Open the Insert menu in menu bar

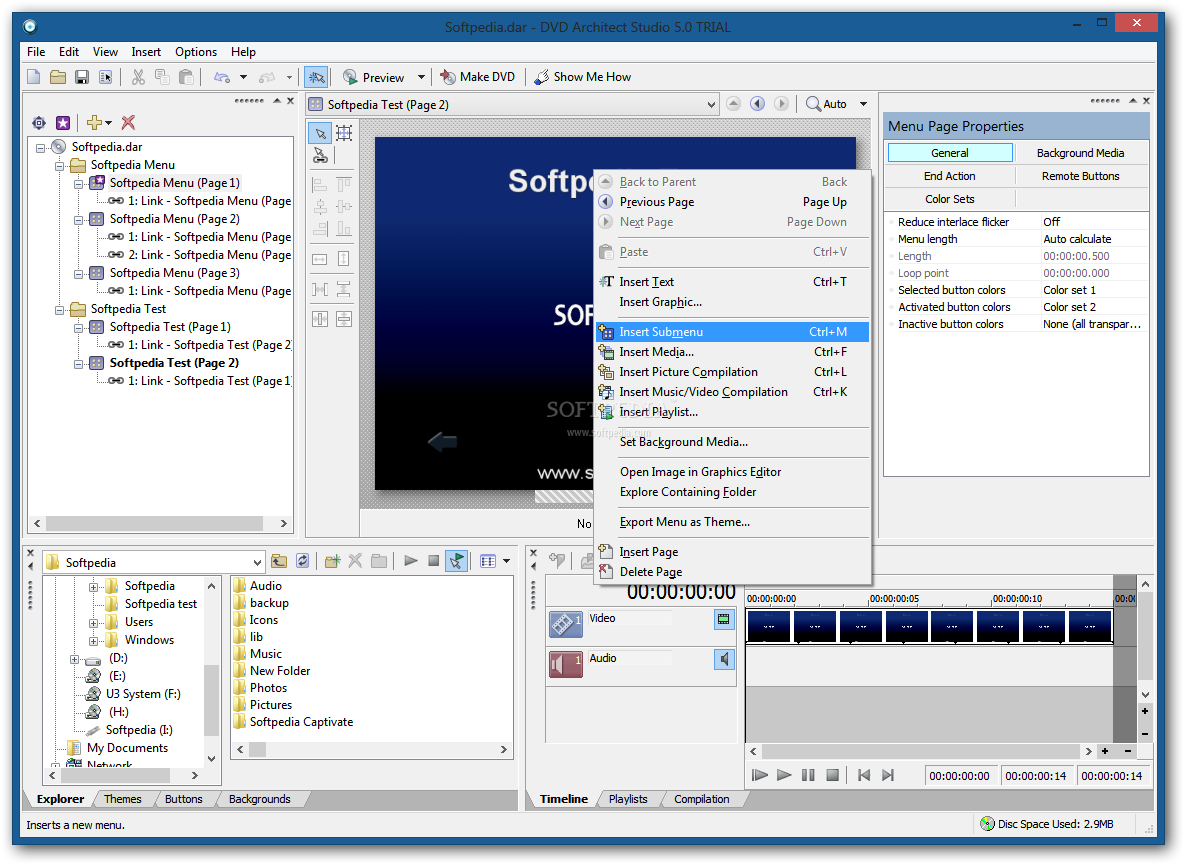point(146,51)
